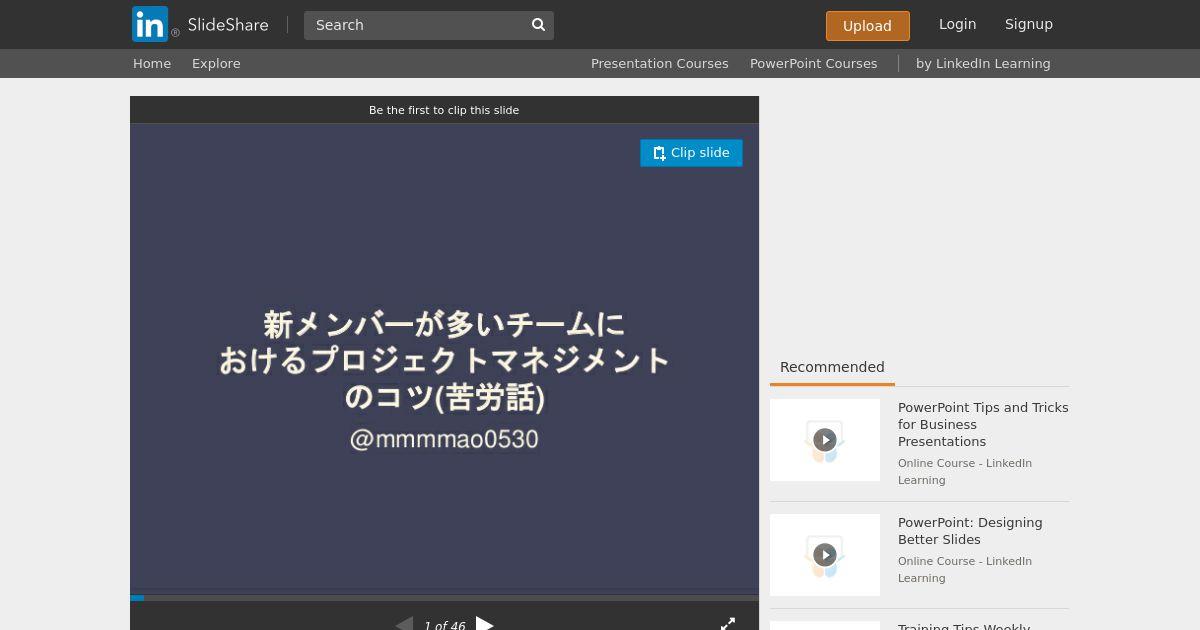Click the '1 of 46' slide counter

pos(444,625)
